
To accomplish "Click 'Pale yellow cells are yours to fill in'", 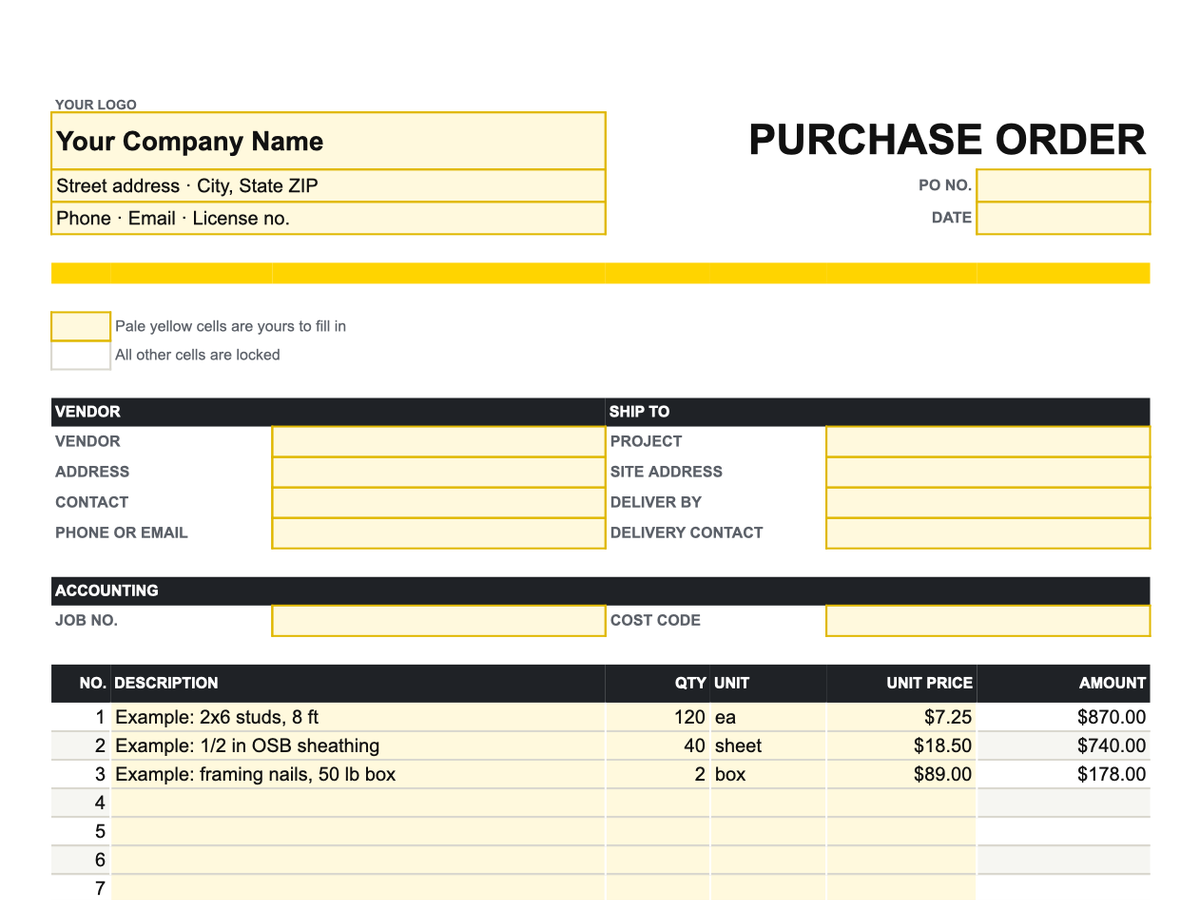I will point(230,326).
